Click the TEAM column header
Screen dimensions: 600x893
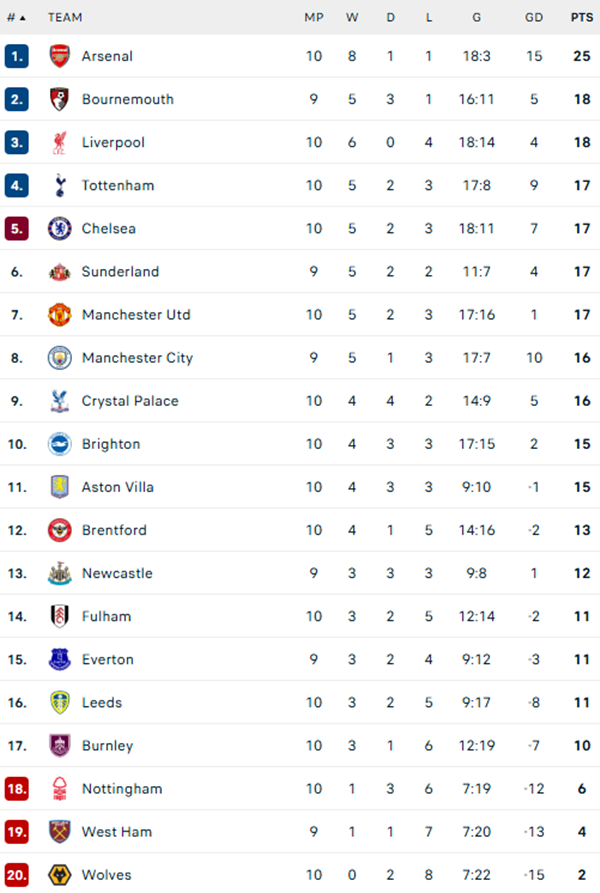pos(63,17)
